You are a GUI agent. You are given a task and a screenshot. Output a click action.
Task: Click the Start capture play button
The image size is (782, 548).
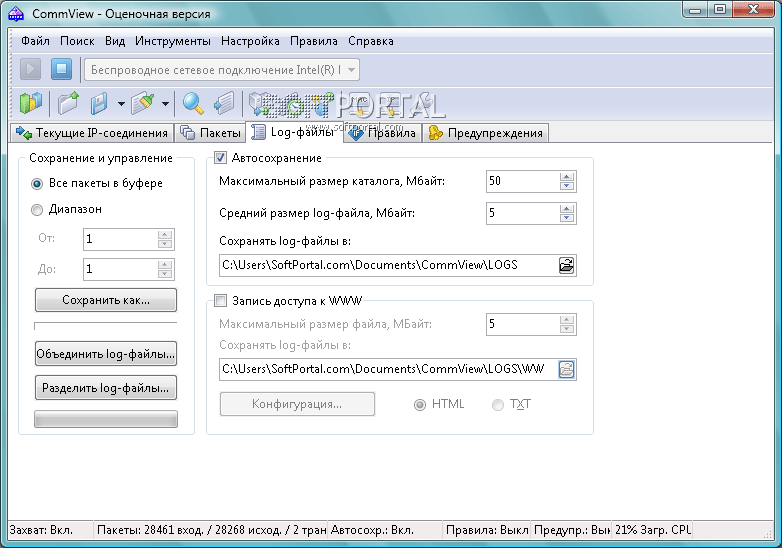coord(30,69)
